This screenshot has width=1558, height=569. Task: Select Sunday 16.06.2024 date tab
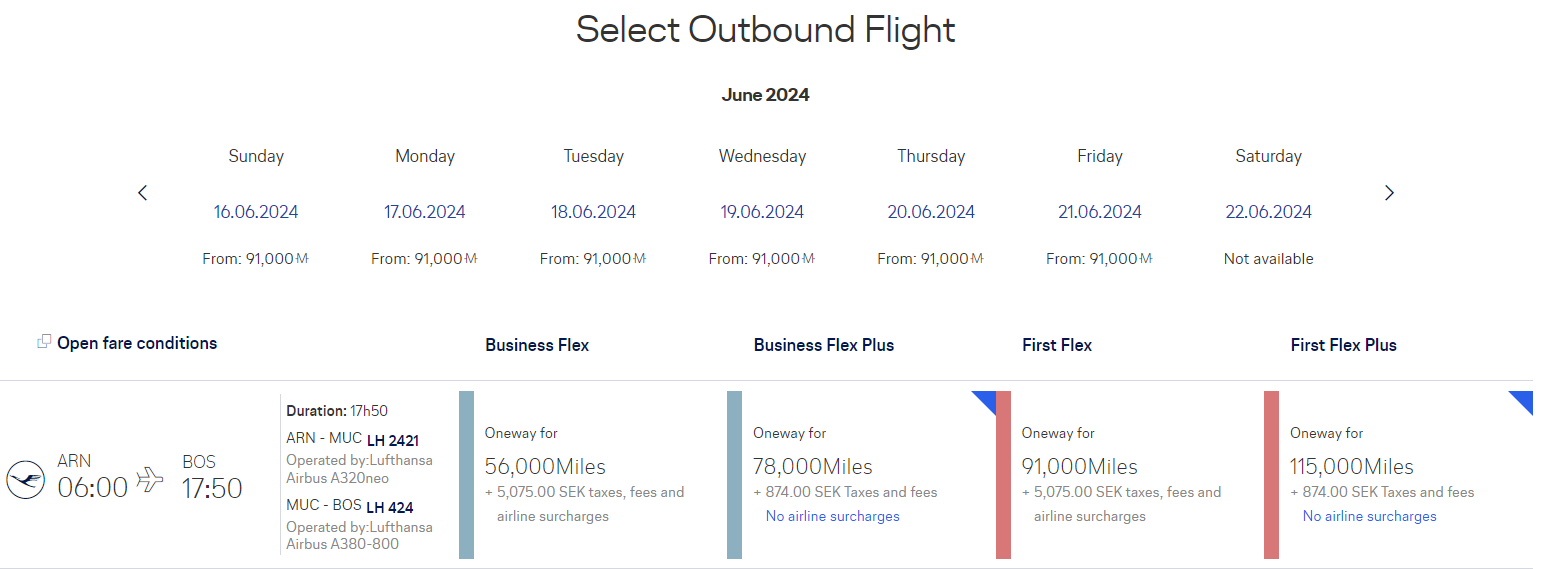[256, 211]
